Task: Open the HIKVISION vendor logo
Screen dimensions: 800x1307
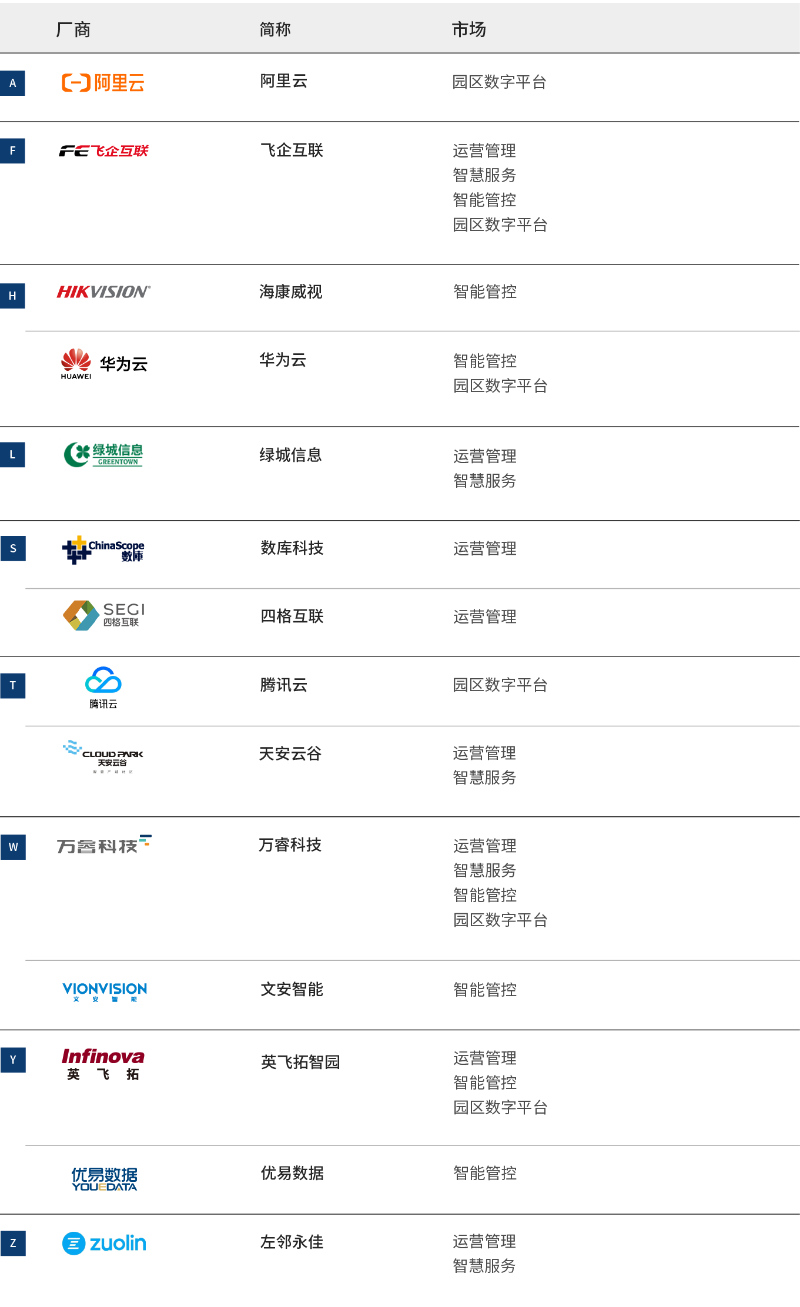Action: [x=103, y=292]
